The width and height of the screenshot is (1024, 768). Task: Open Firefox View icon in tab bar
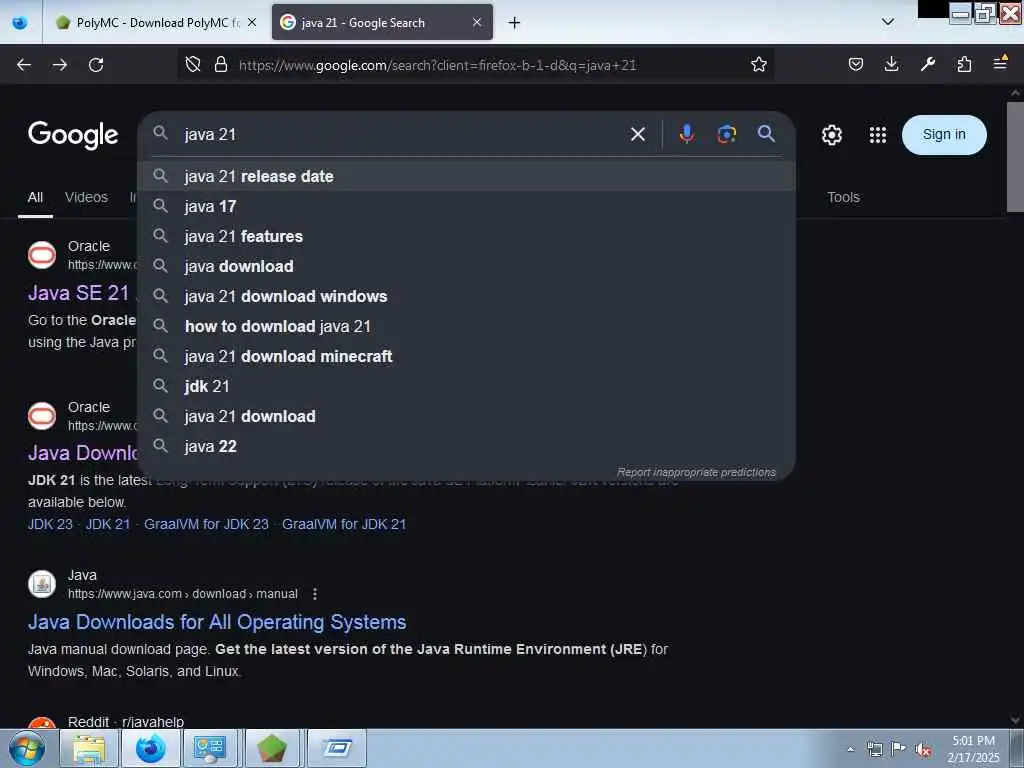20,23
